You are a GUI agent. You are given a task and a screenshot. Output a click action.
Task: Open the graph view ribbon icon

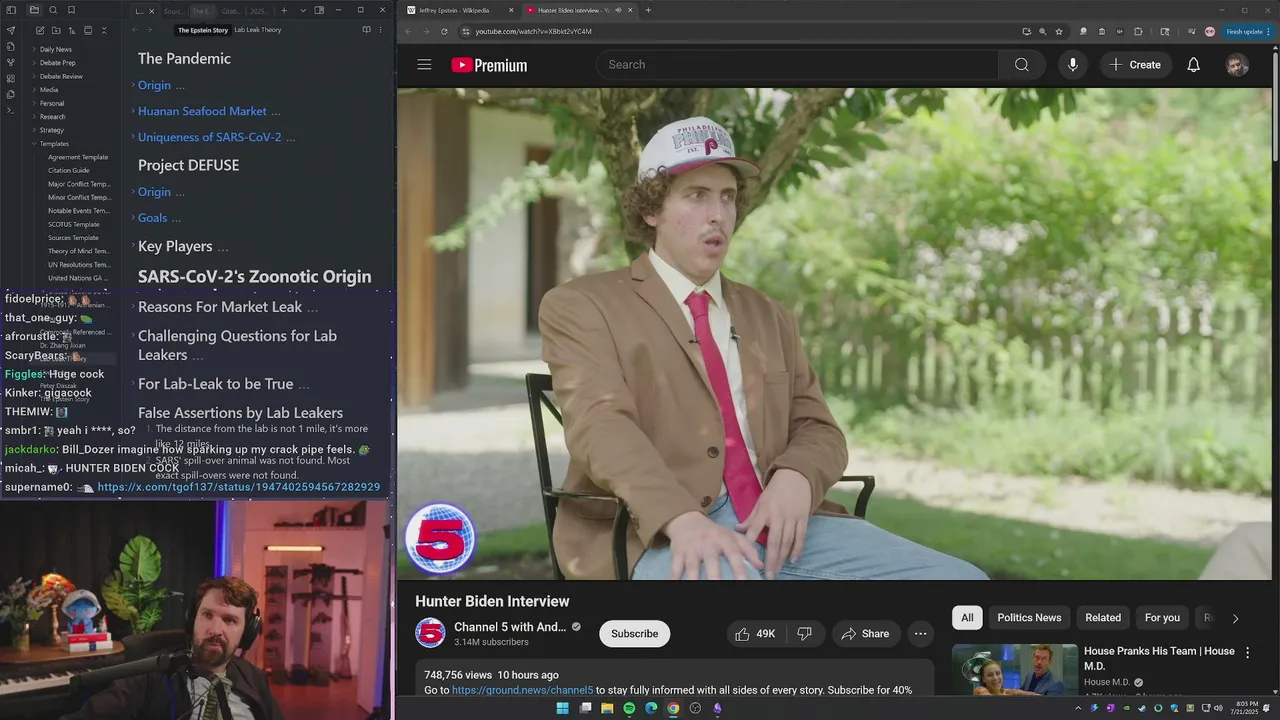[x=11, y=62]
